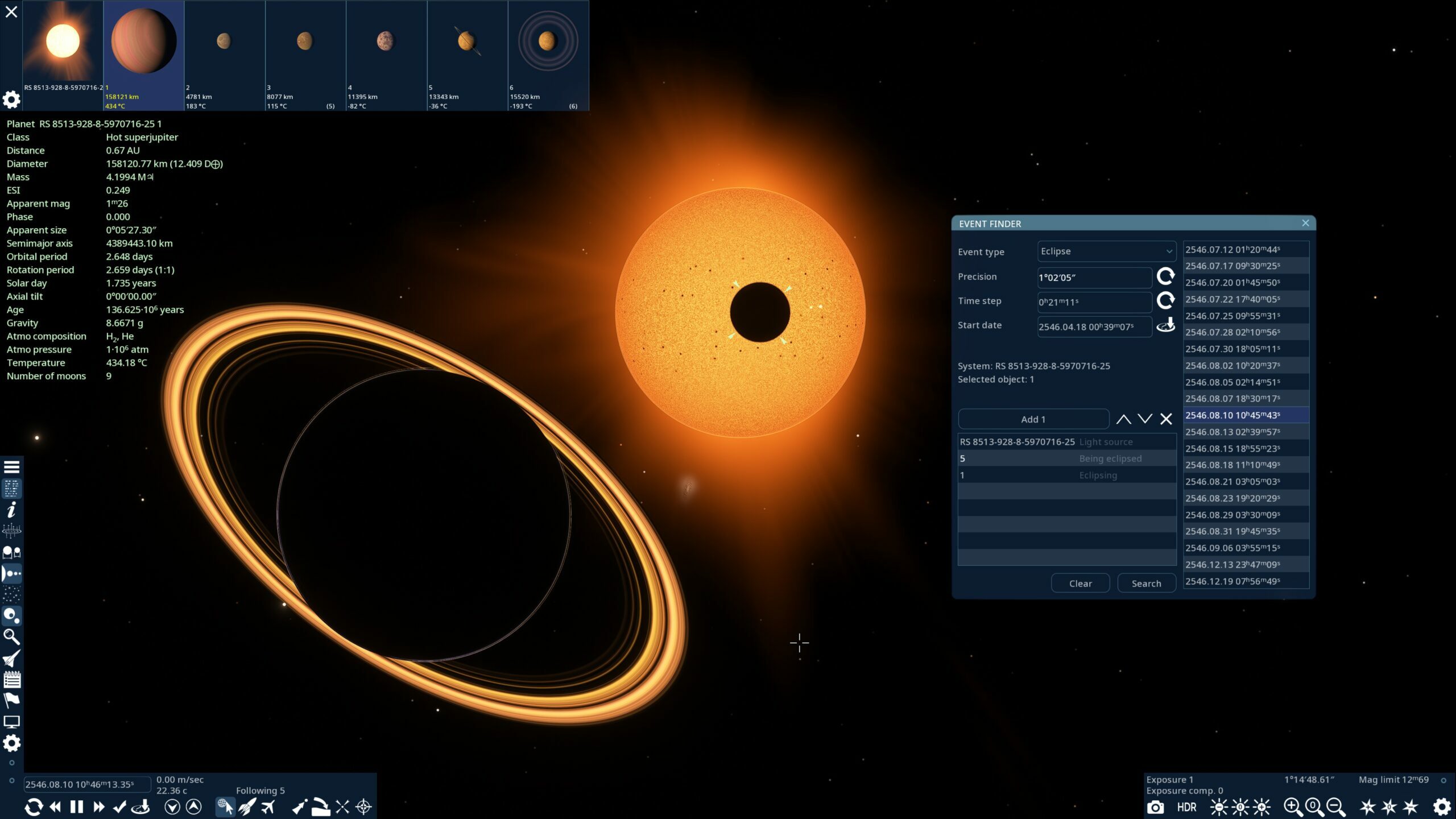The width and height of the screenshot is (1456, 819).
Task: Edit the Time step input field
Action: coord(1094,301)
